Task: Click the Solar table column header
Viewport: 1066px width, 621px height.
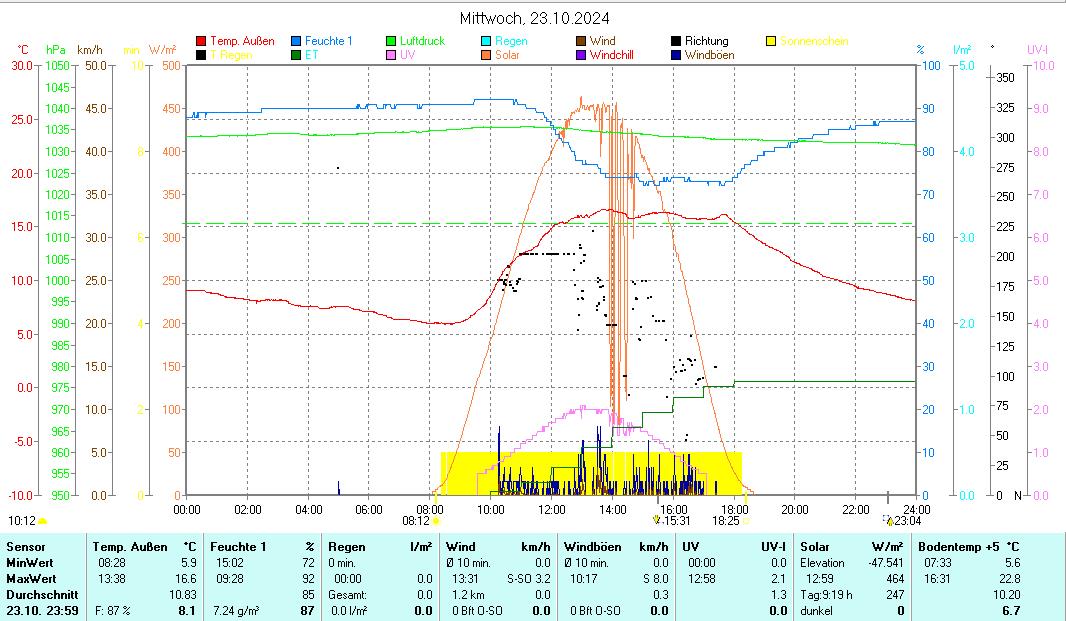Action: (x=815, y=547)
